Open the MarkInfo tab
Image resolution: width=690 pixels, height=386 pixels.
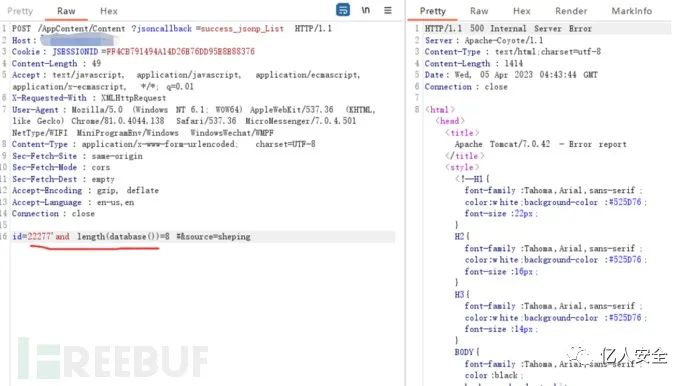631,11
